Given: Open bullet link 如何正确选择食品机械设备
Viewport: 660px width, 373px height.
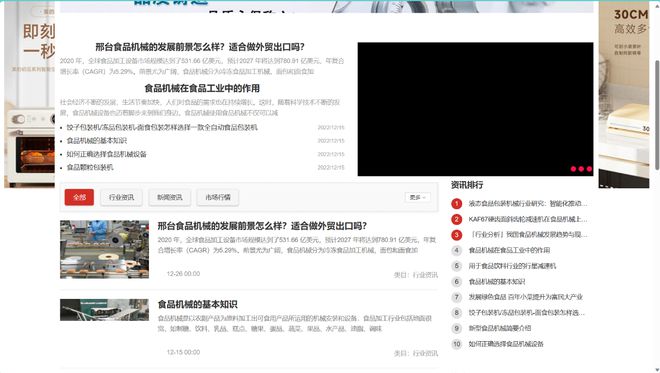Looking at the screenshot, I should [x=106, y=154].
